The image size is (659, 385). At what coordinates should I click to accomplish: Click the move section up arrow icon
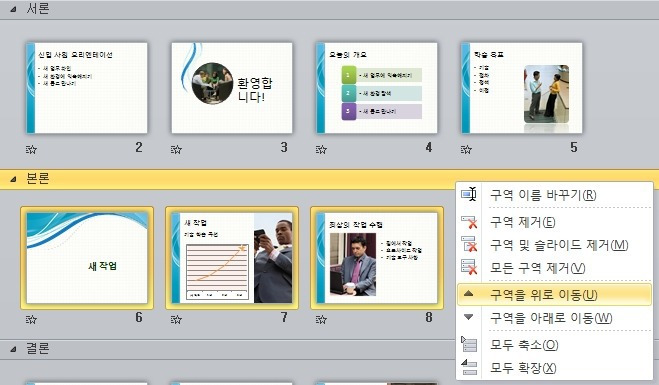(468, 294)
